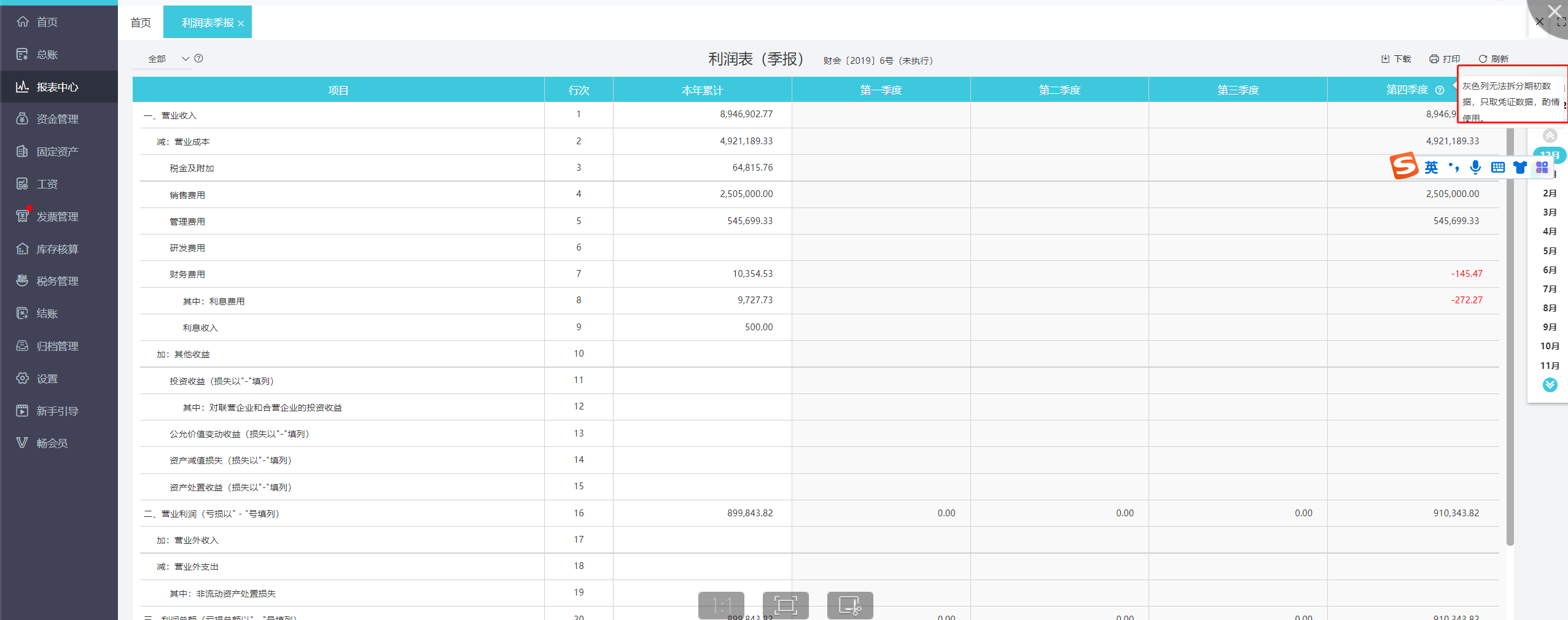The image size is (1568, 620).
Task: Click the double-chevron up above the months
Action: [1550, 136]
